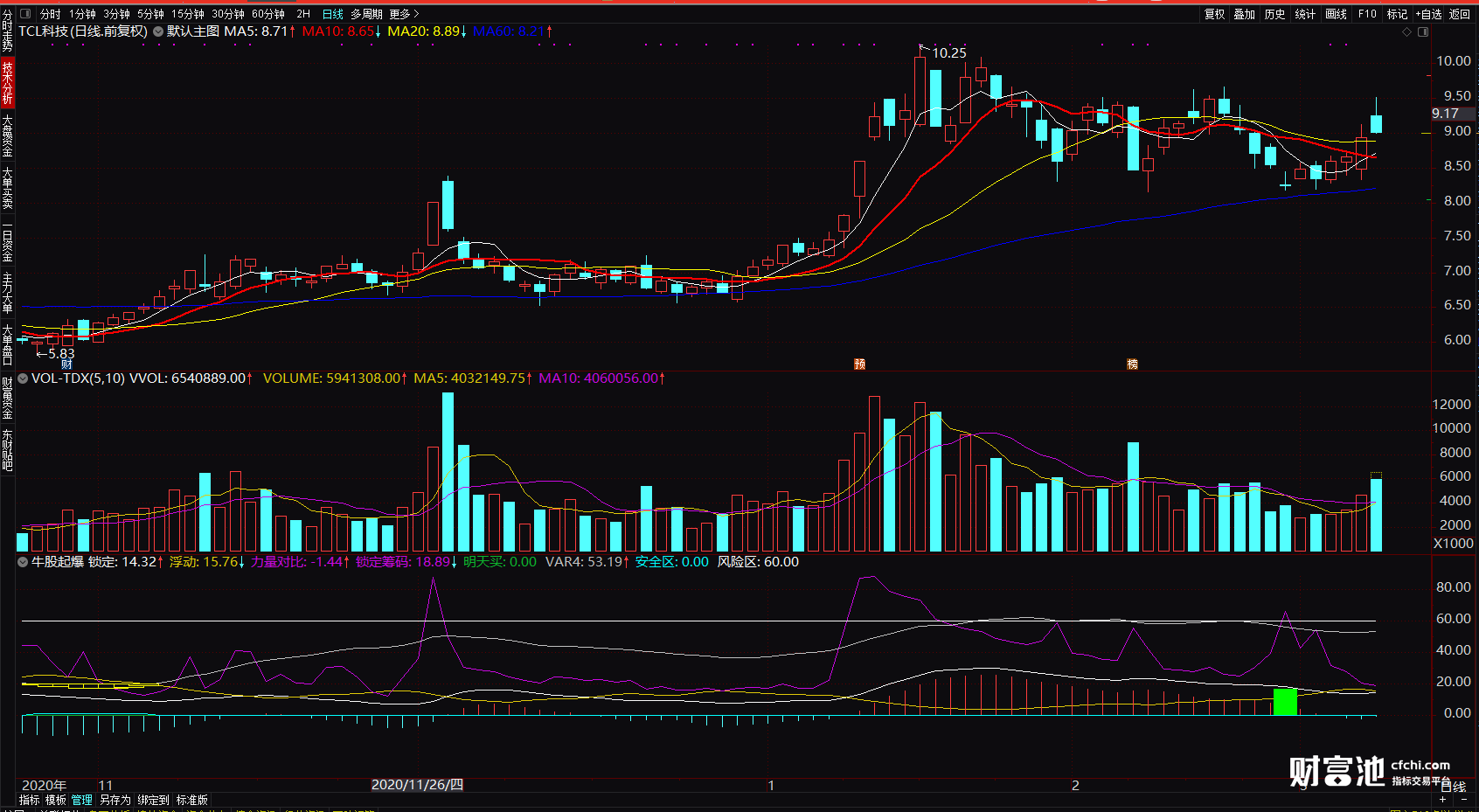Open the 多周期 multi-period view
This screenshot has width=1479, height=812.
click(x=367, y=14)
